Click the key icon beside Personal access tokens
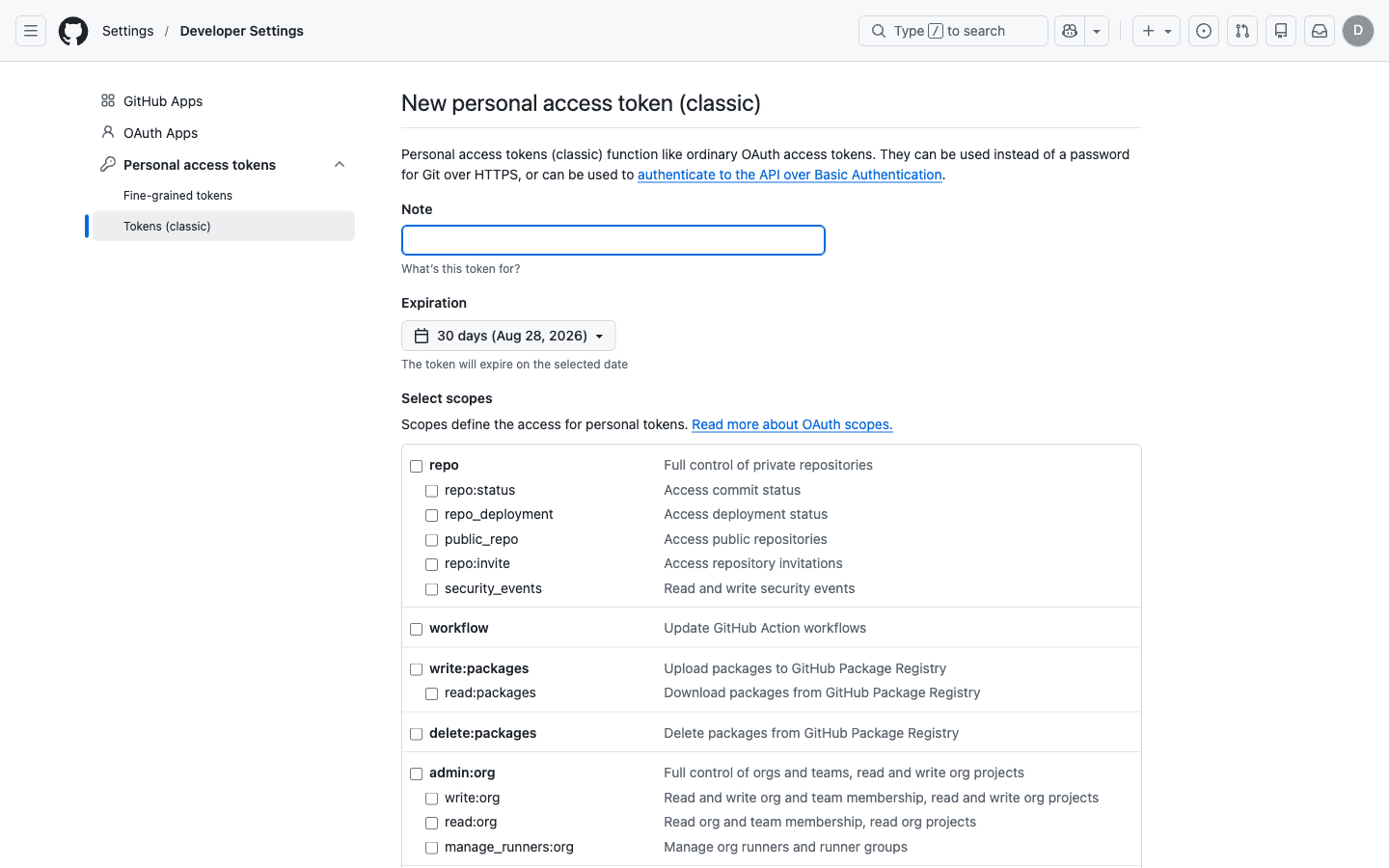Viewport: 1389px width, 868px height. [x=108, y=165]
